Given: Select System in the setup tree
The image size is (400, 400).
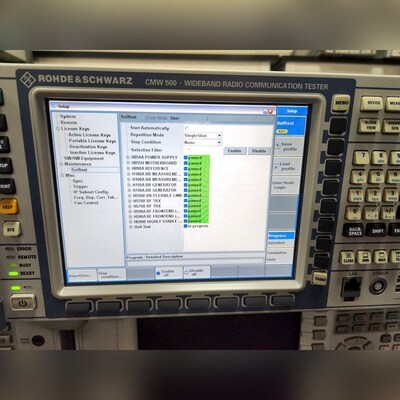Looking at the screenshot, I should tap(68, 116).
